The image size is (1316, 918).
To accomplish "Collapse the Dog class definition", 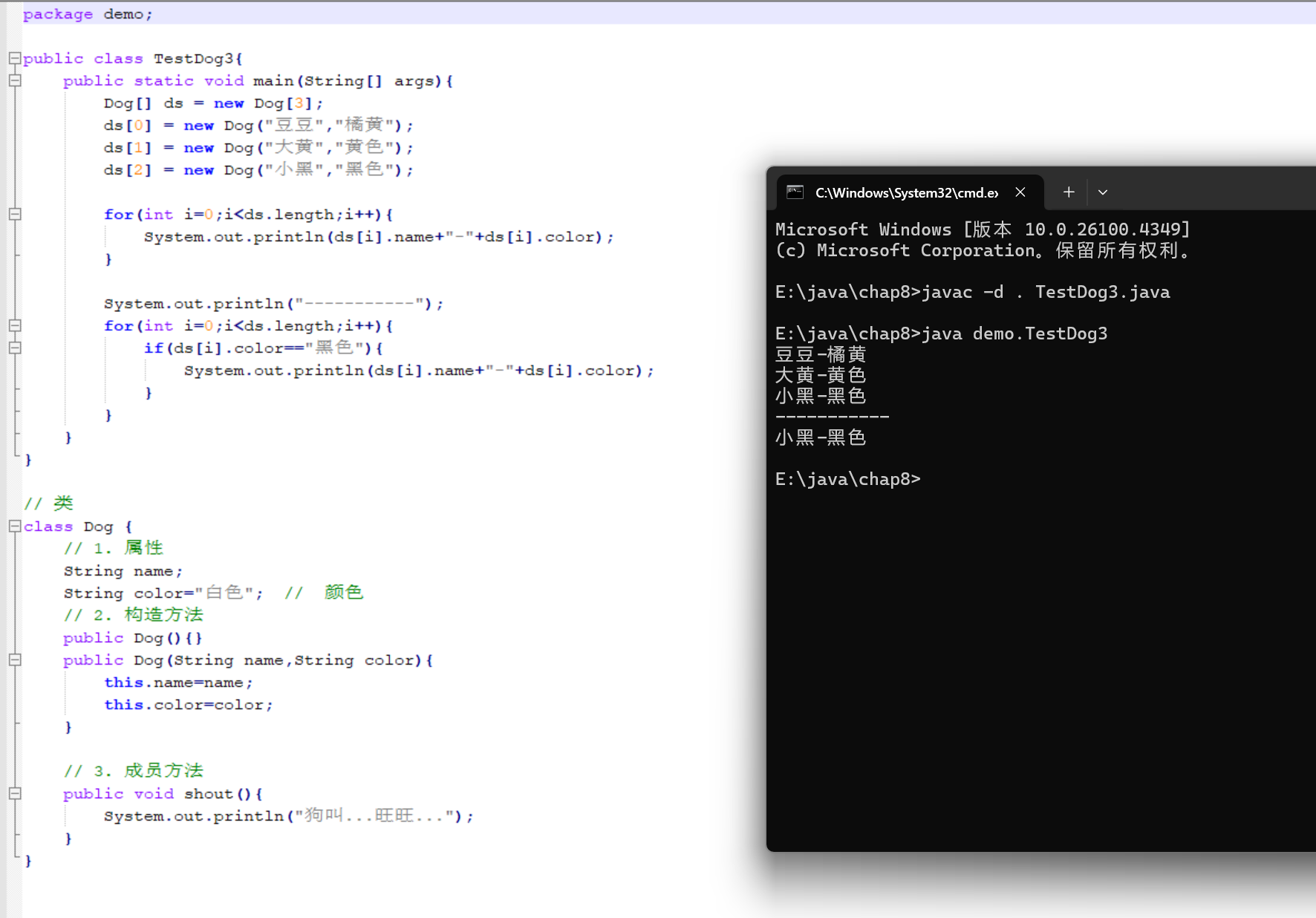I will click(13, 526).
